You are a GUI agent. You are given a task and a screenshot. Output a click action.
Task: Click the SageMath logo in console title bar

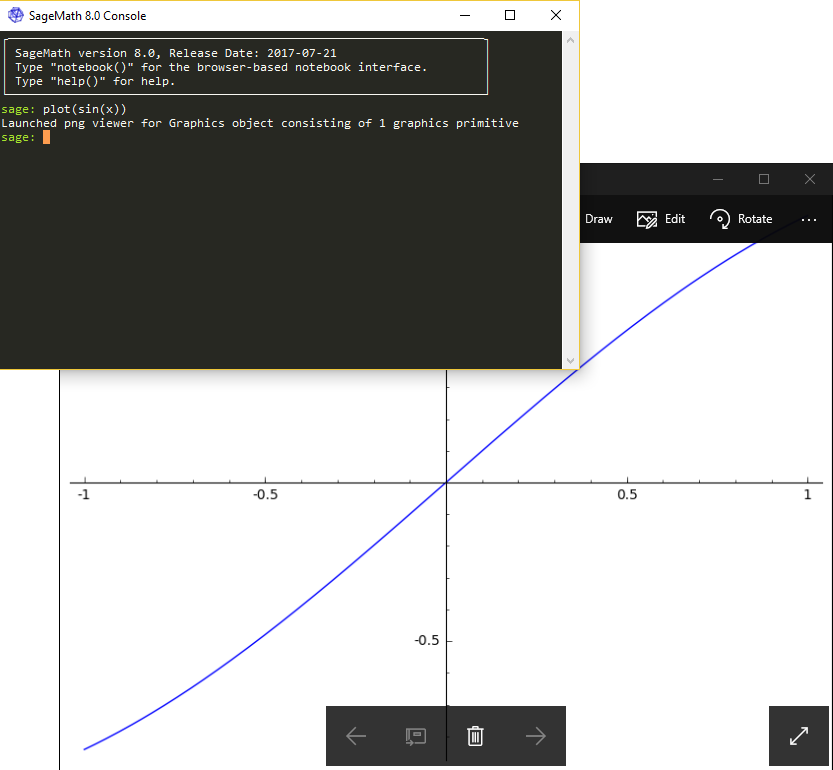(x=15, y=15)
